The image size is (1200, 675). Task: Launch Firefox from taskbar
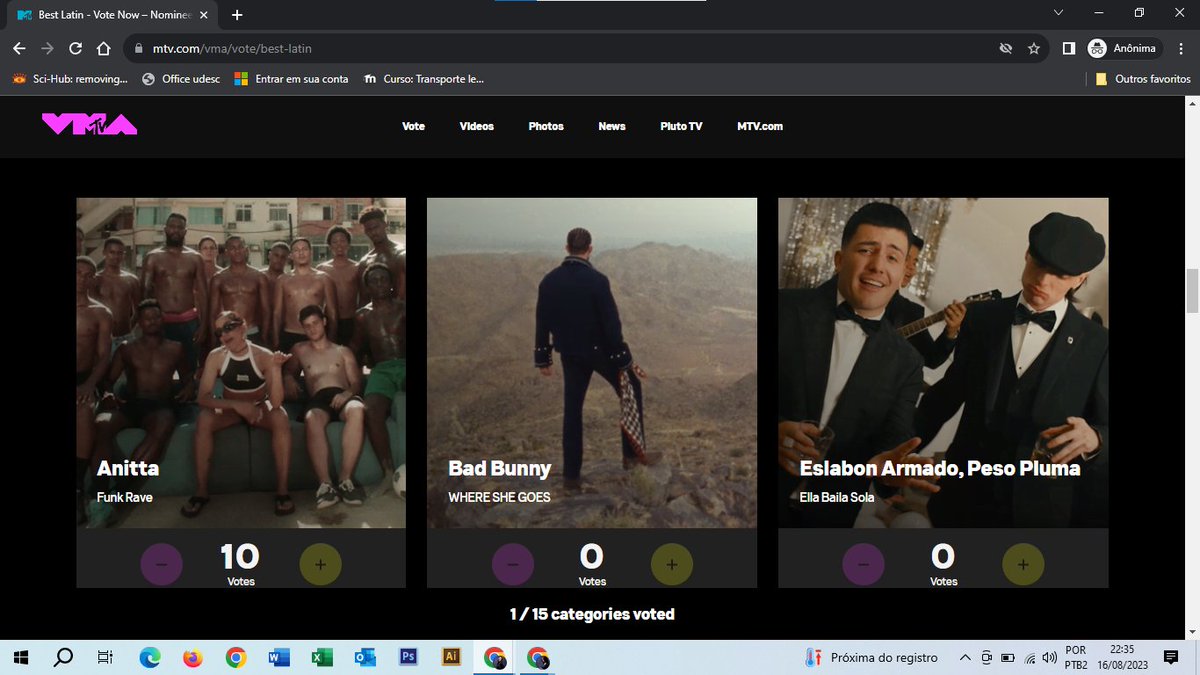click(x=192, y=657)
